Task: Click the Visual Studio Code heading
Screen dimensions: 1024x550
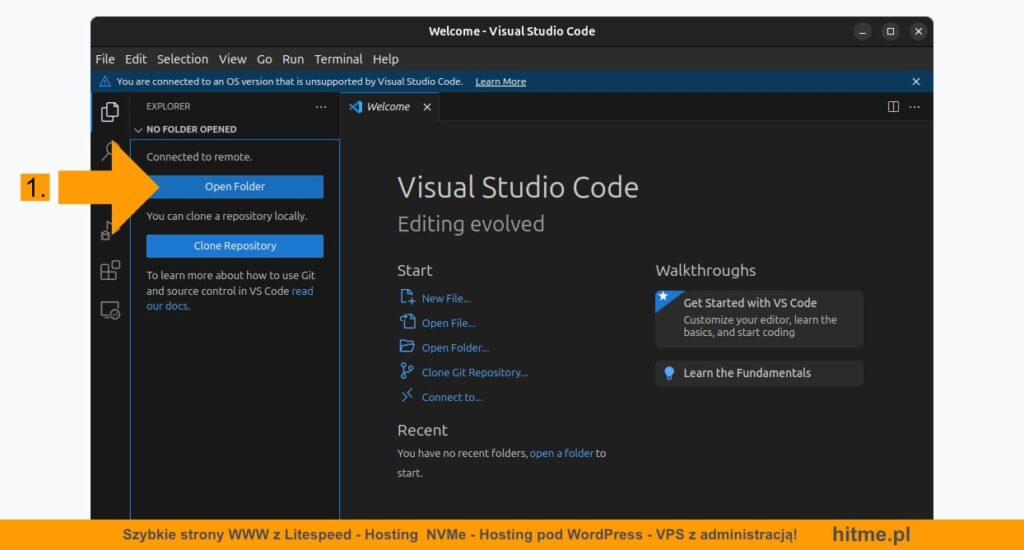Action: click(518, 187)
